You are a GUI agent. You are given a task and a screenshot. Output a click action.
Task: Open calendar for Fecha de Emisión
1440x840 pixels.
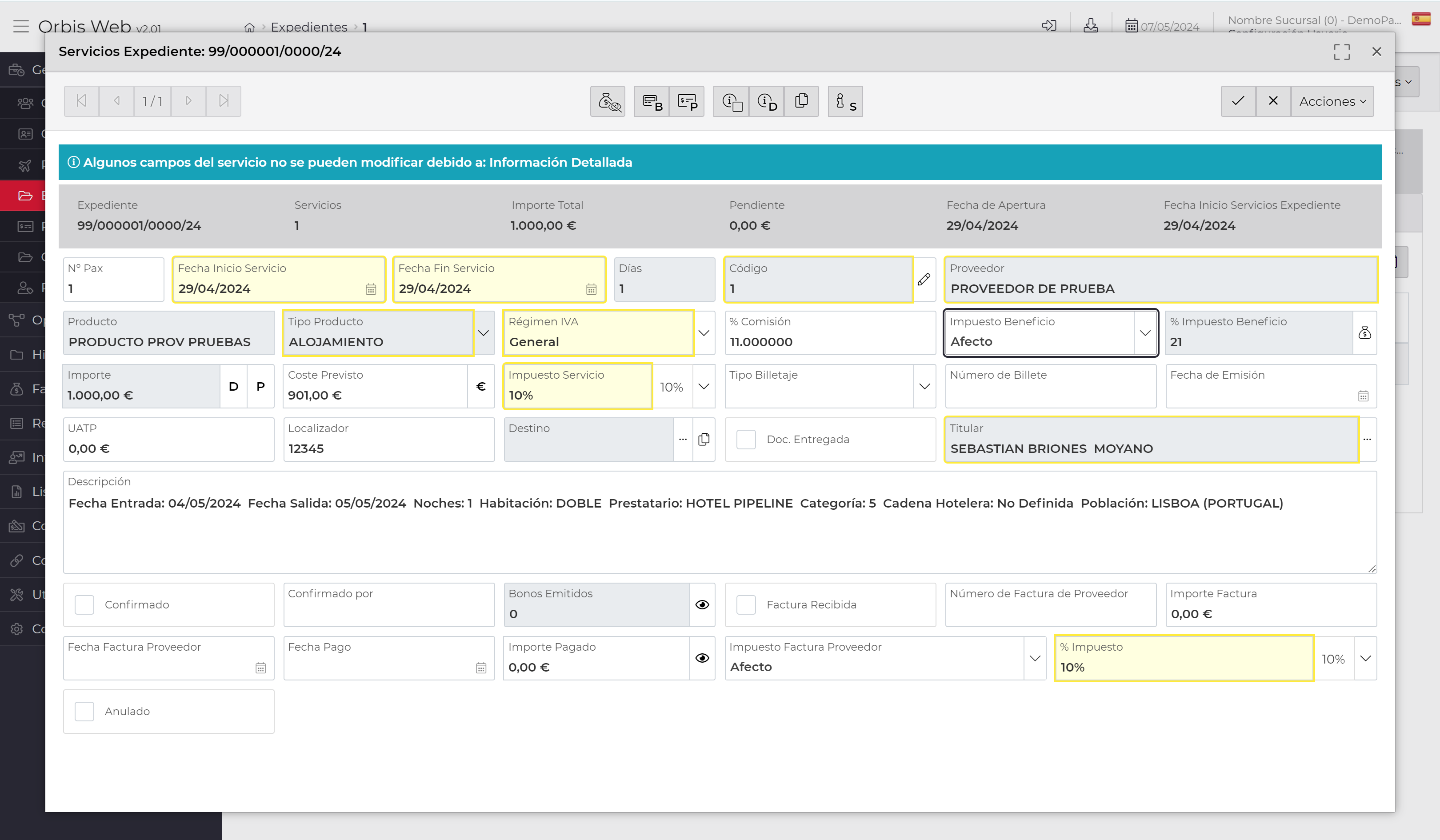pyautogui.click(x=1364, y=396)
